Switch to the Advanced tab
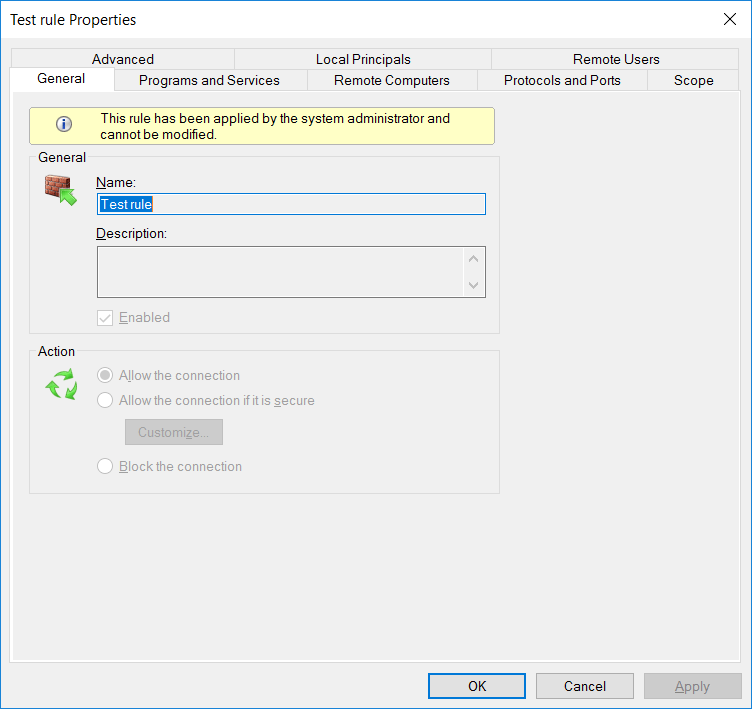752x709 pixels. tap(123, 59)
